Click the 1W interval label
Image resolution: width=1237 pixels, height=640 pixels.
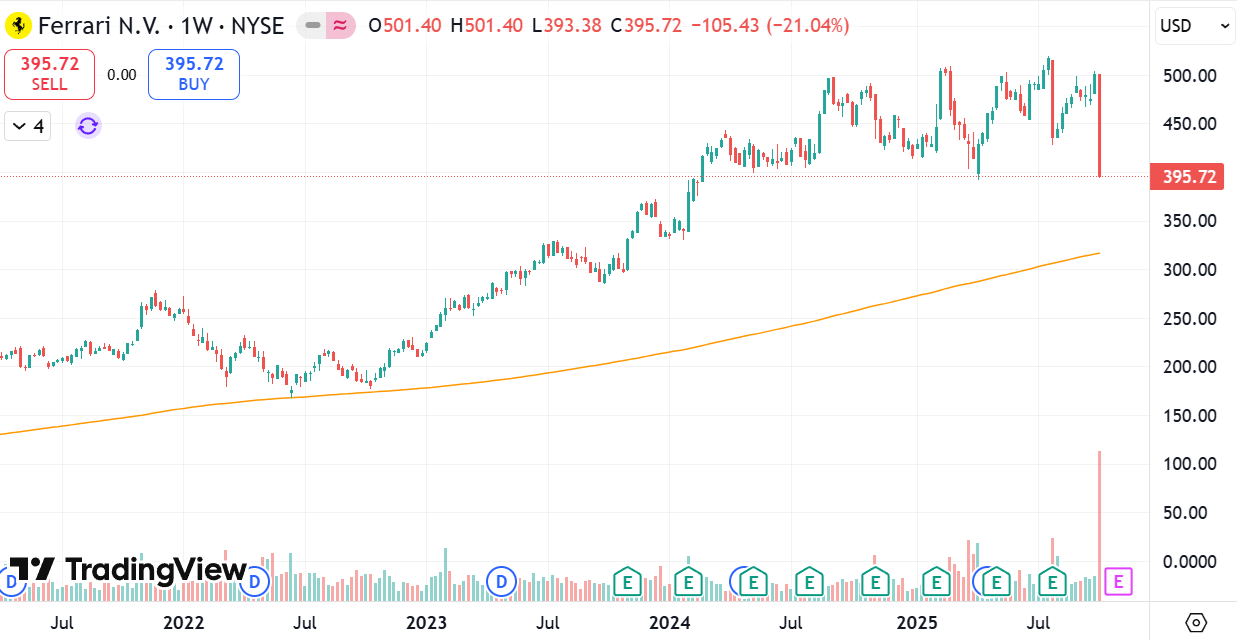click(196, 25)
